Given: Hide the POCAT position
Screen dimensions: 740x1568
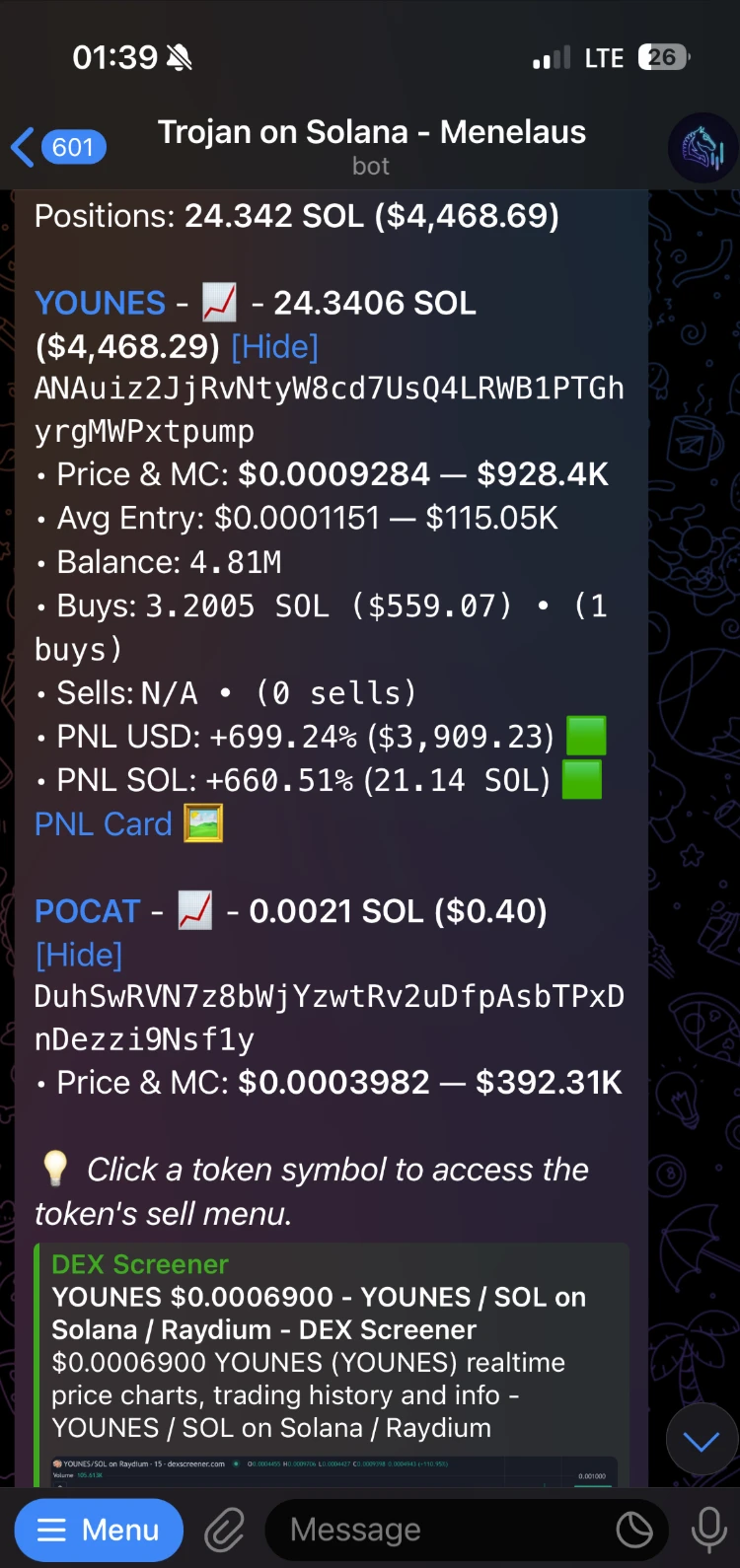Looking at the screenshot, I should click(79, 955).
